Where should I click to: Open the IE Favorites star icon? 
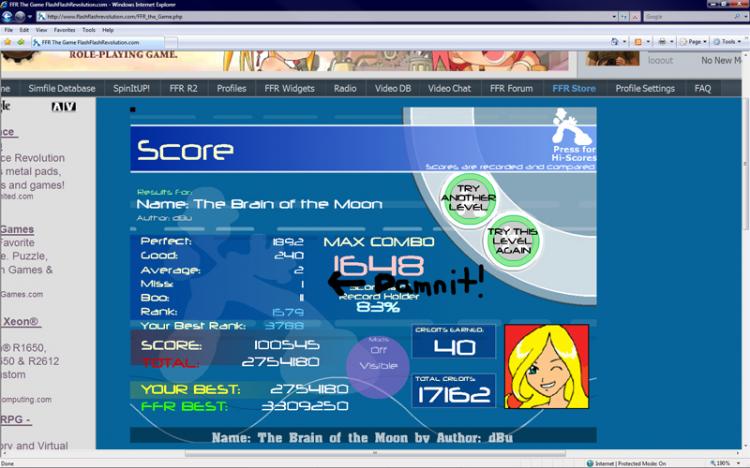click(8, 43)
